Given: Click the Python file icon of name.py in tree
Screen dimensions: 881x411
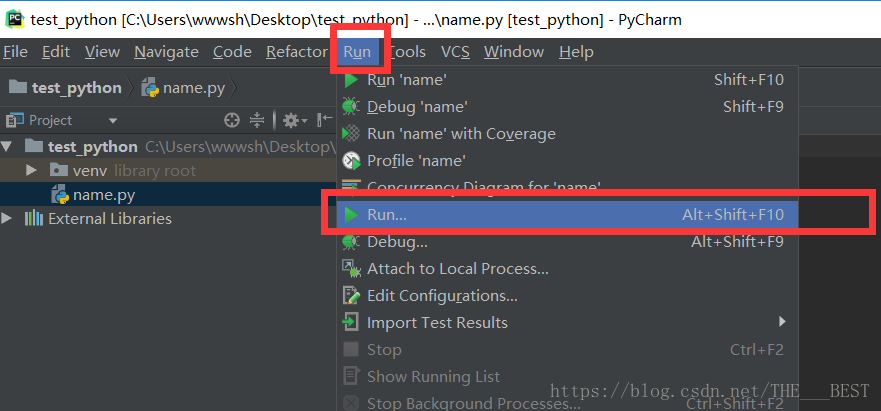Looking at the screenshot, I should click(60, 195).
